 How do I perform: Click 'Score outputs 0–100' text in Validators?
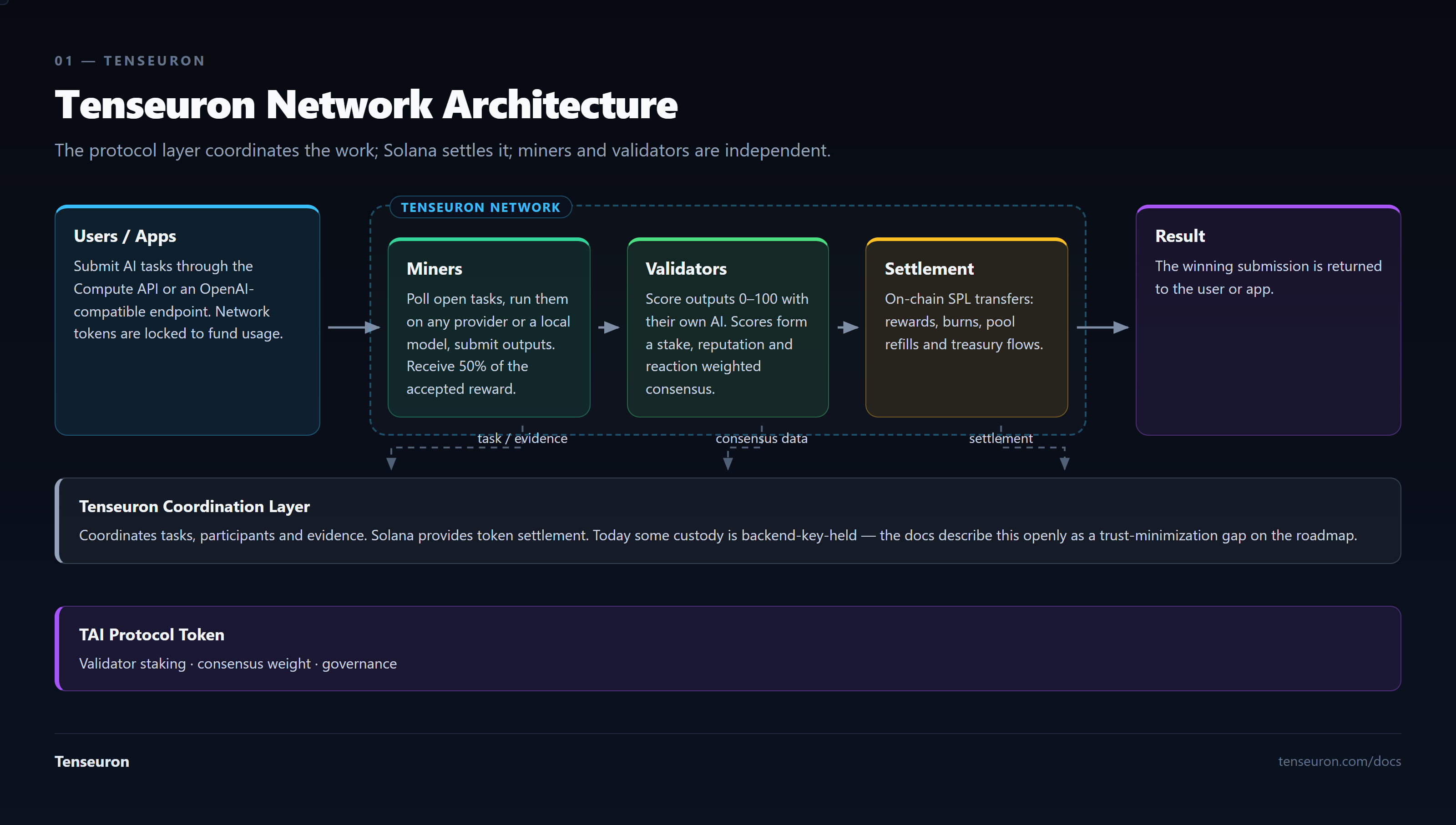pyautogui.click(x=711, y=299)
